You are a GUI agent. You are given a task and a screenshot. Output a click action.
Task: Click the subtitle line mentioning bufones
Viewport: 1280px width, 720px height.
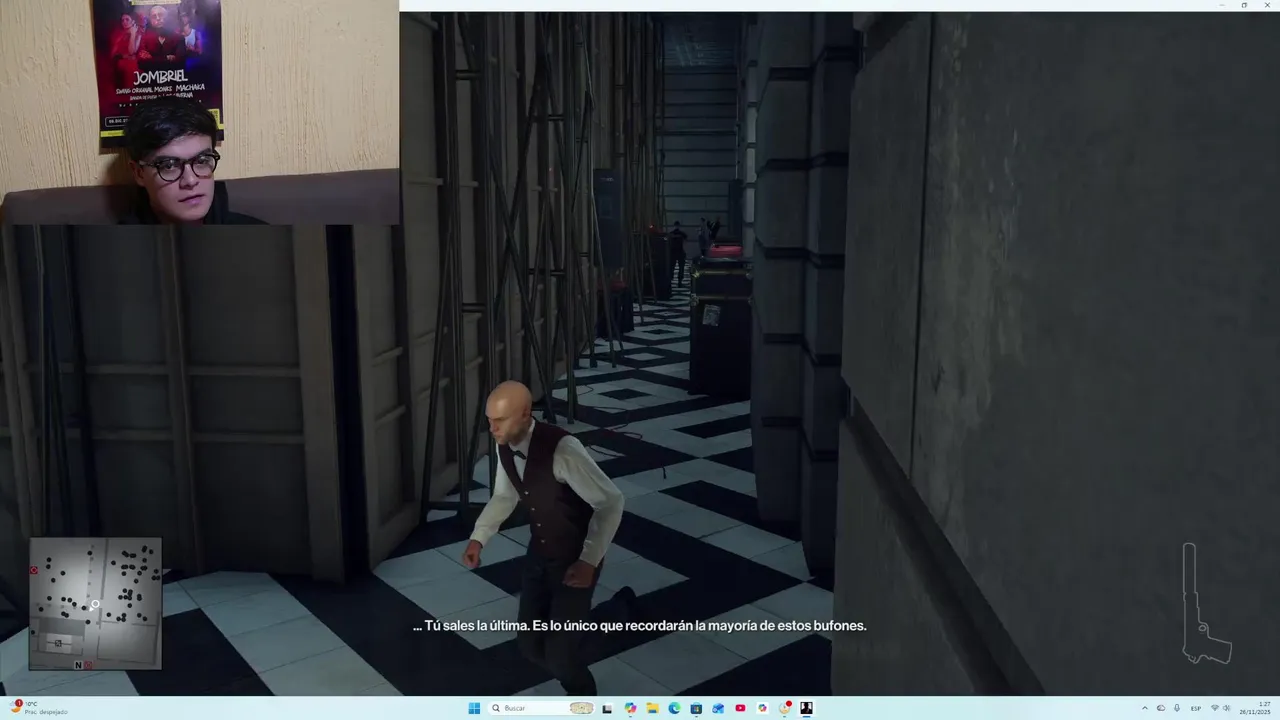pos(640,626)
